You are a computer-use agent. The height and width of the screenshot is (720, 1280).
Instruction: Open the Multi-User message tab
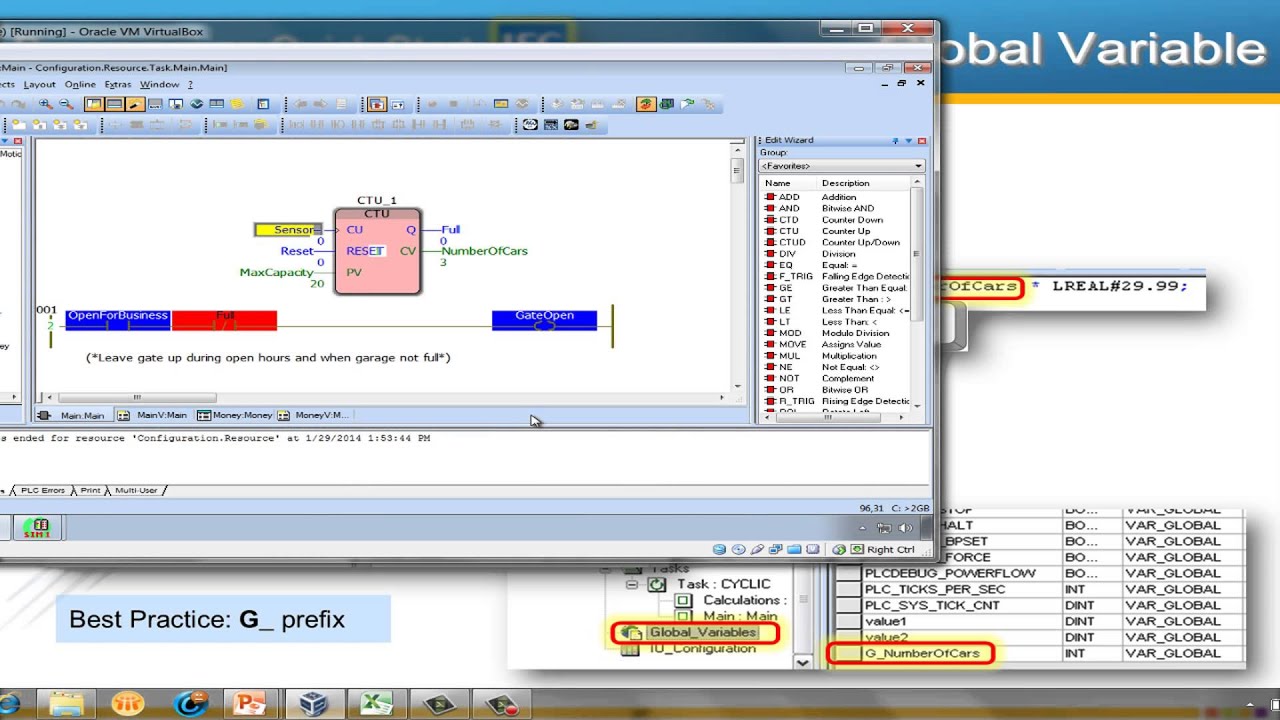[x=137, y=490]
